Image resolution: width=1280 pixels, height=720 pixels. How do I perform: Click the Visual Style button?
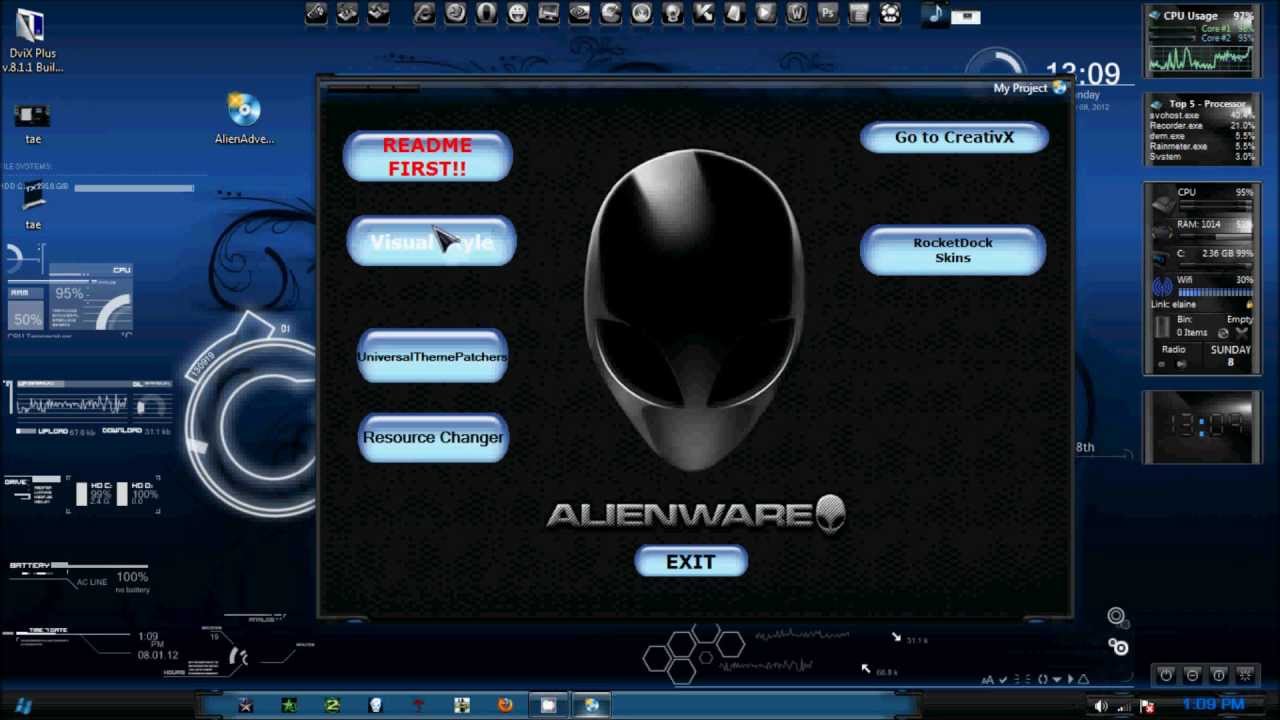[432, 242]
